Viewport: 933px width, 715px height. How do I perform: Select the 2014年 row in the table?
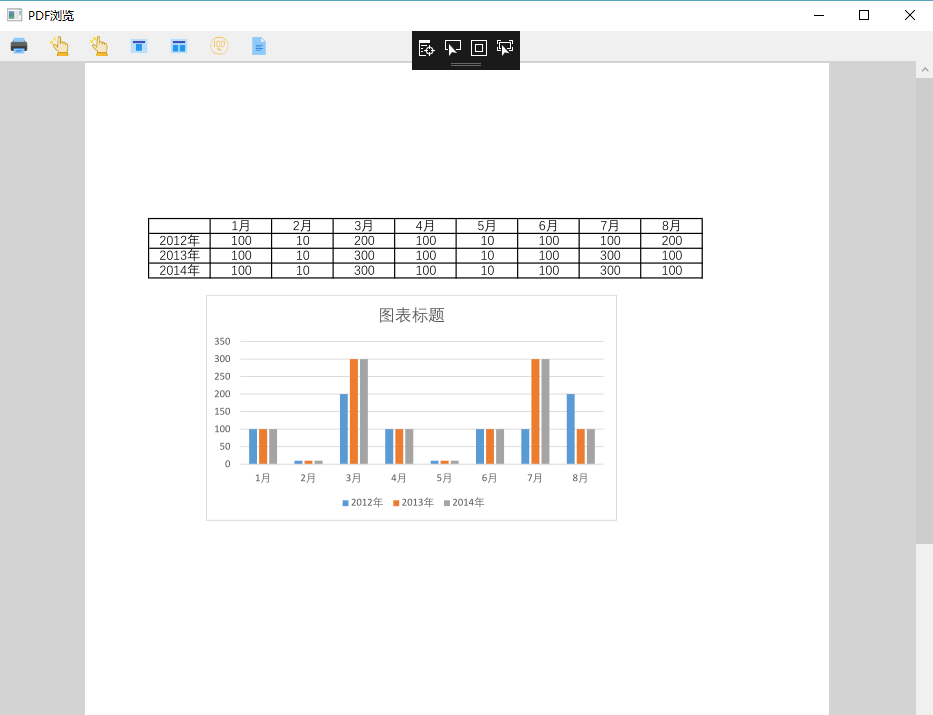179,270
